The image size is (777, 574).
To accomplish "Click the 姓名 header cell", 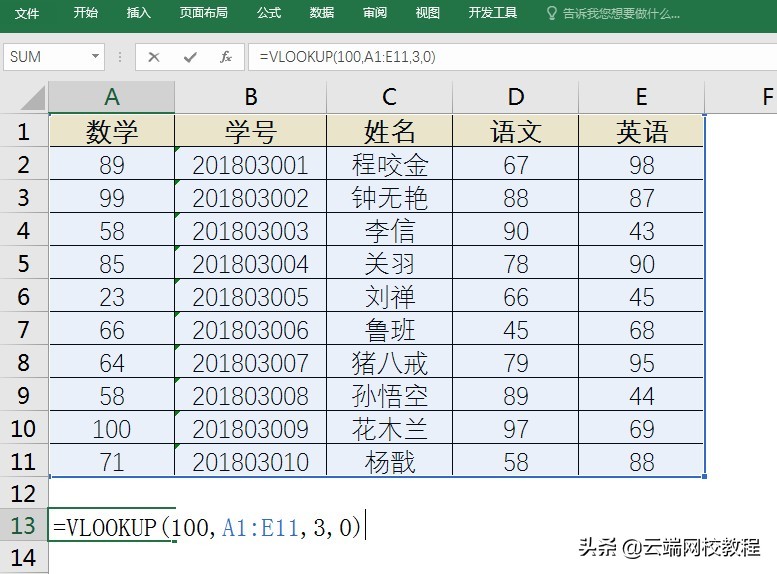I will coord(389,131).
